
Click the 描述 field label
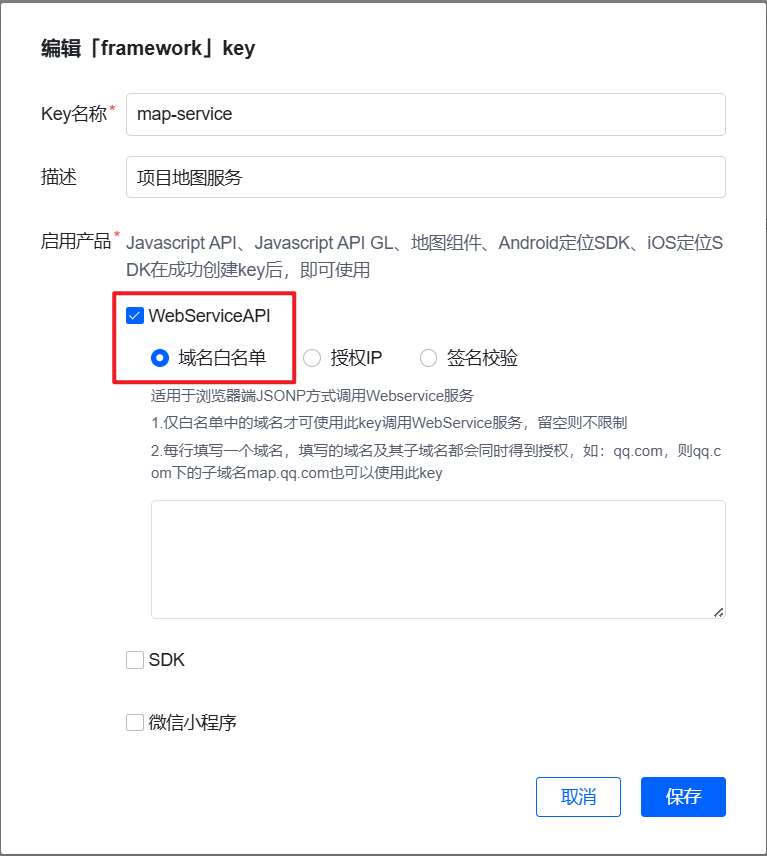[59, 177]
